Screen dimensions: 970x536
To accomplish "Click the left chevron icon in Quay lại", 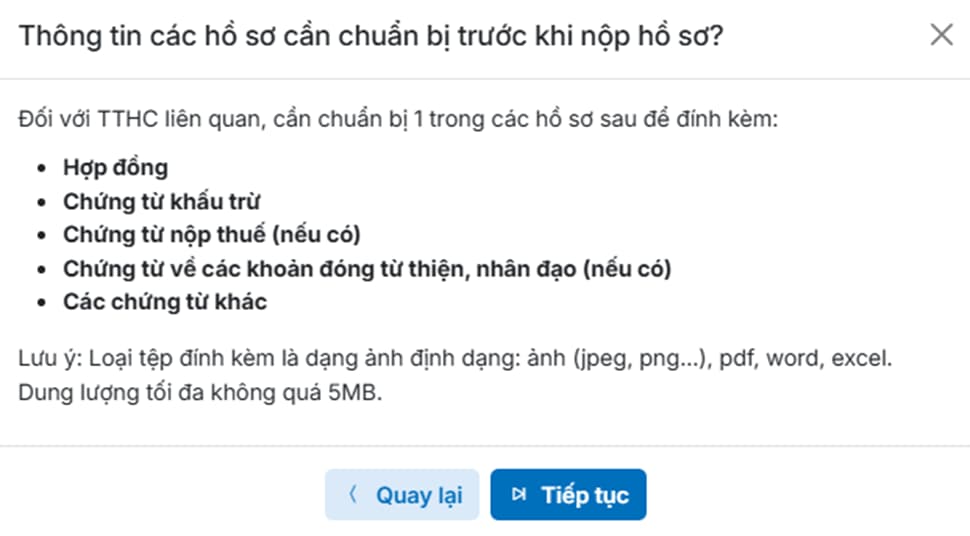I will coord(352,495).
